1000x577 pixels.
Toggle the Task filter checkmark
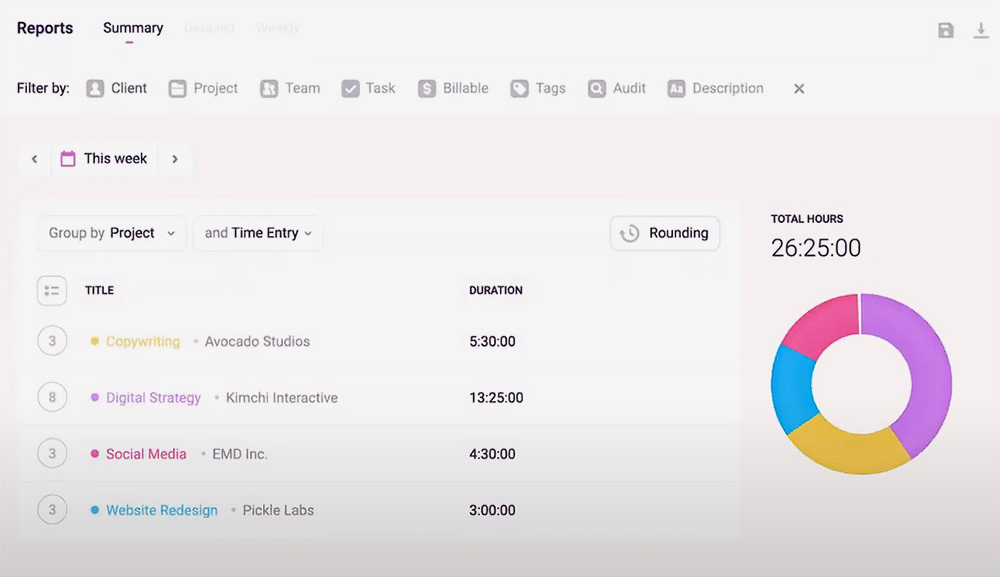[350, 88]
